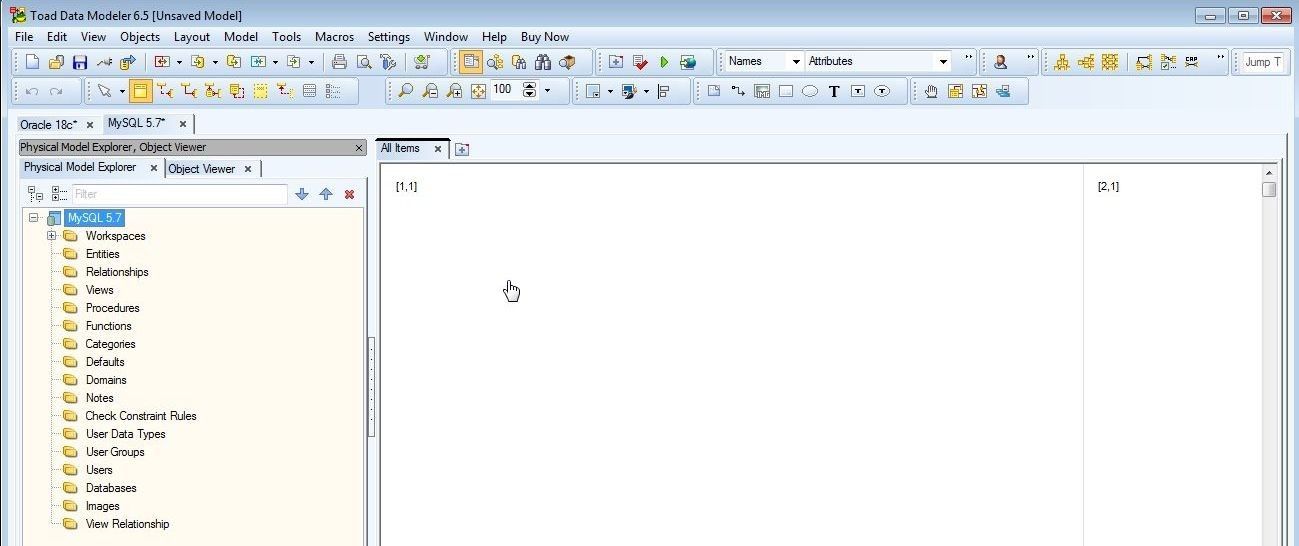
Task: Open the Layout menu
Action: click(x=192, y=37)
